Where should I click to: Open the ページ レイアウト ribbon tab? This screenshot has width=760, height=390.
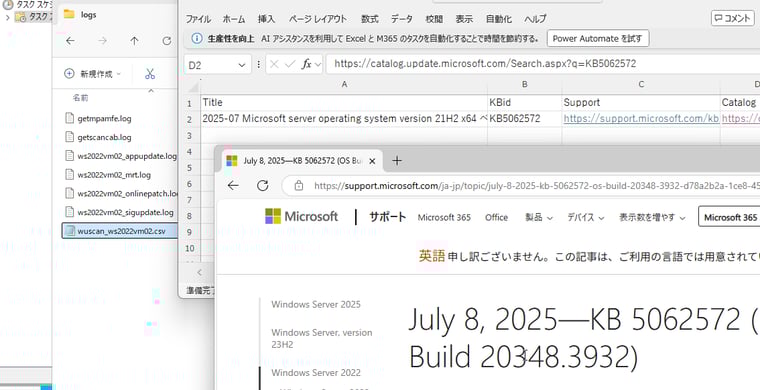tap(317, 19)
